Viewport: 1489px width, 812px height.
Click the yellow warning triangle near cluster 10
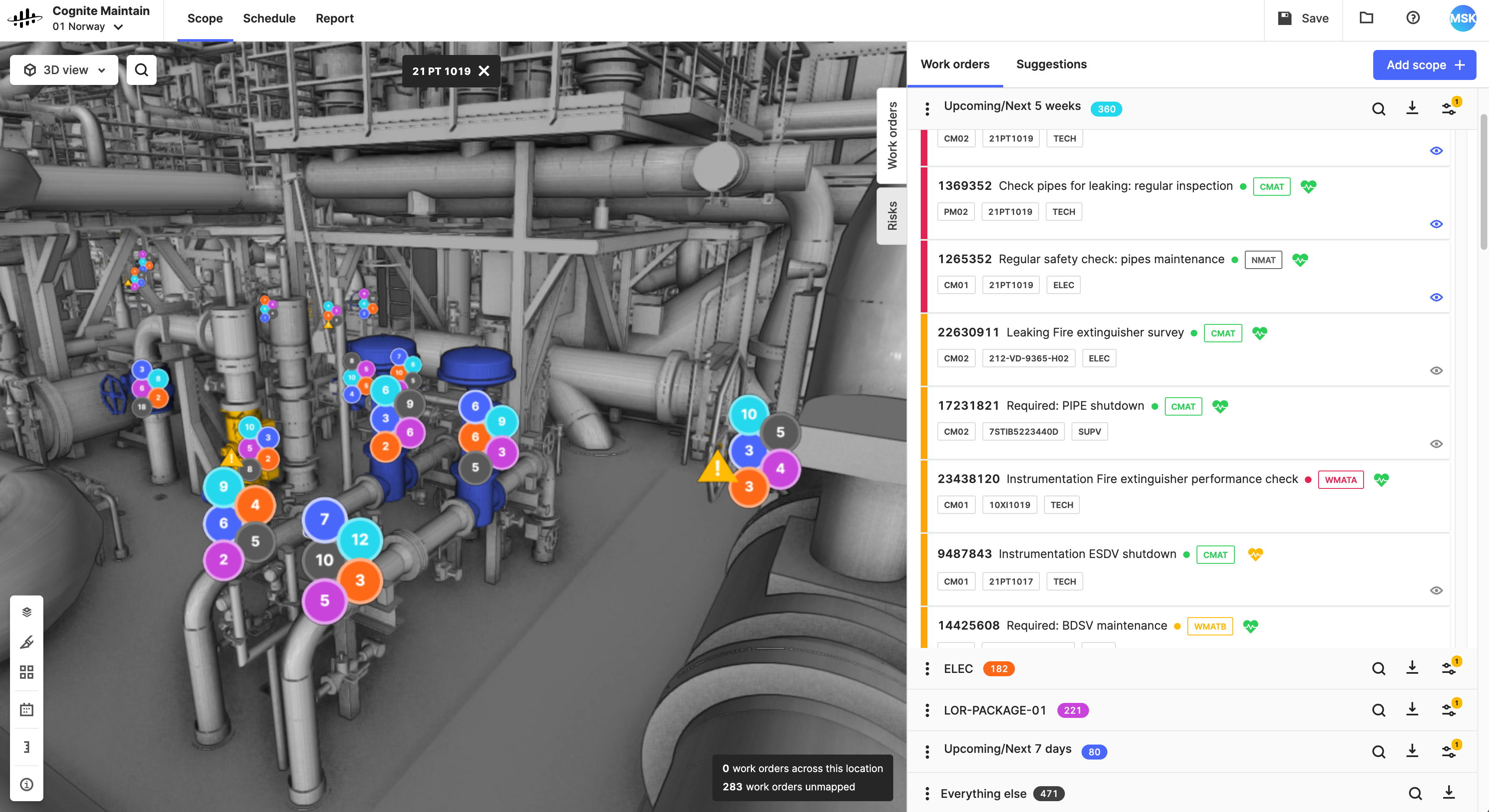717,466
